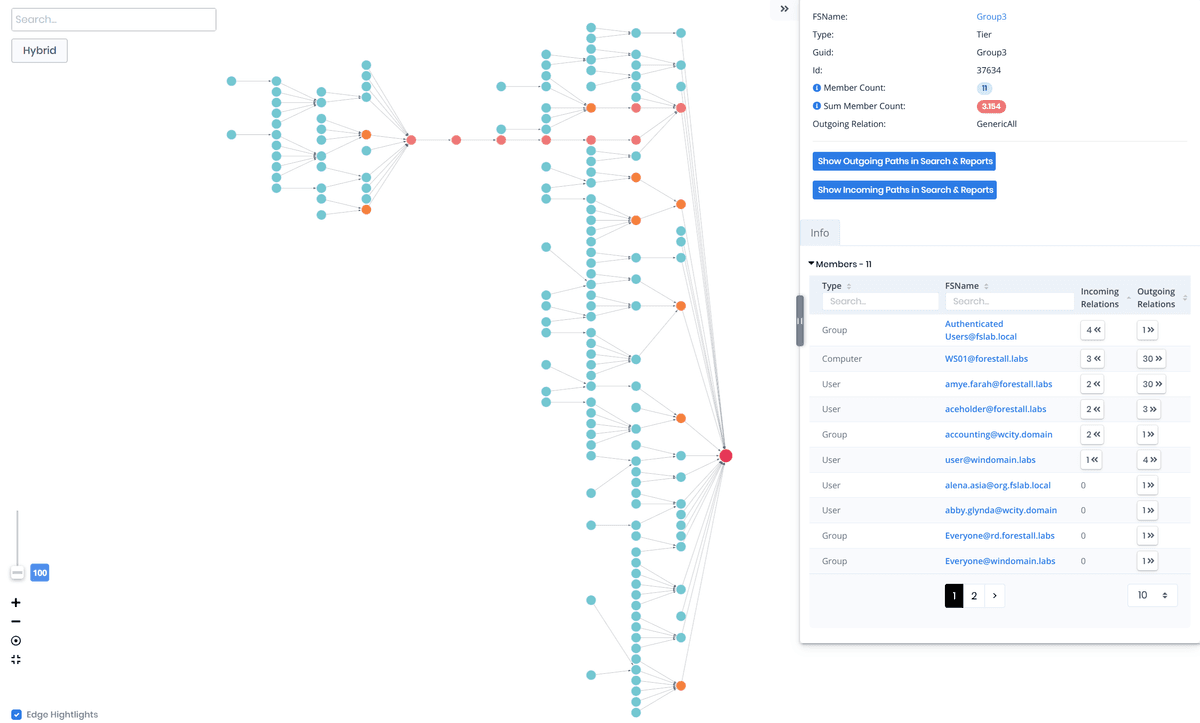Sort the members table by FSName column
The image size is (1200, 723).
pos(988,285)
